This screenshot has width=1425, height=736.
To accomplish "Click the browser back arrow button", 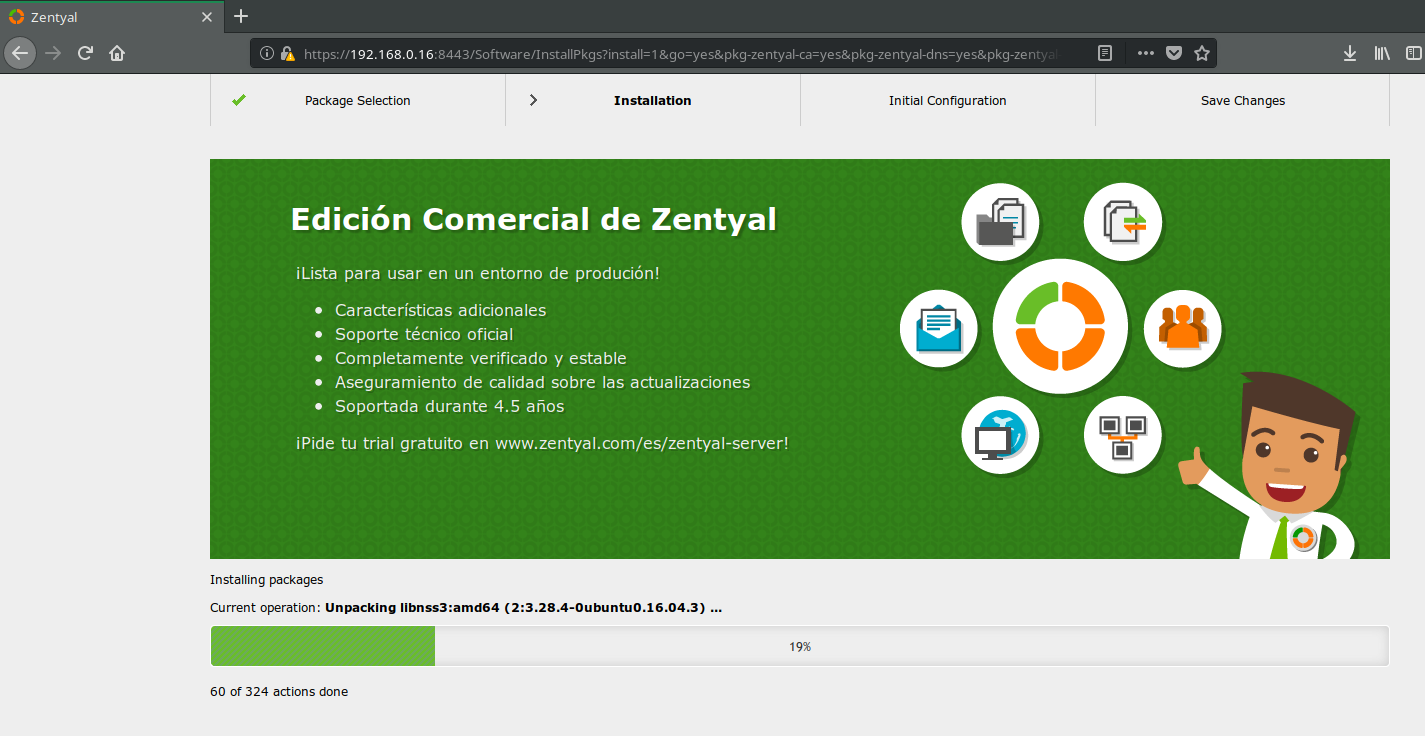I will pos(20,53).
